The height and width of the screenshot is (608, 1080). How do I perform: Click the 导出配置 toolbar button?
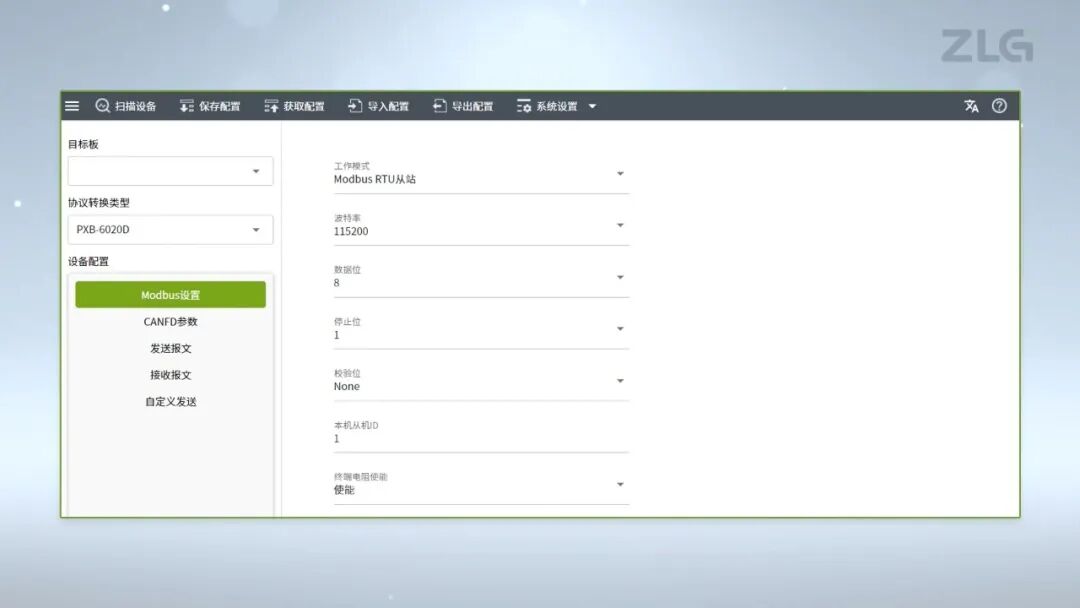(x=463, y=106)
